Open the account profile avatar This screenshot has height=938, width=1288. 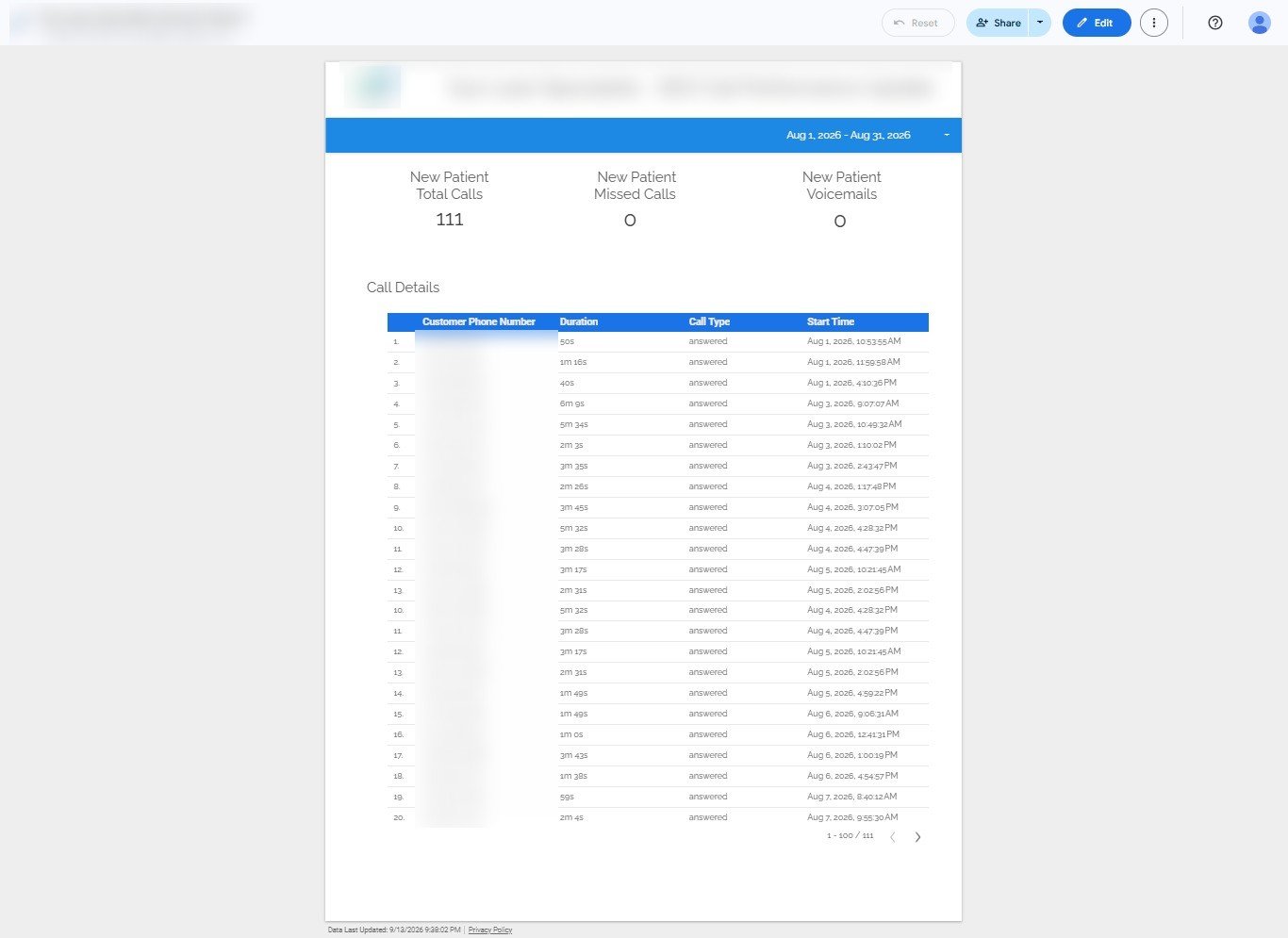click(x=1259, y=23)
